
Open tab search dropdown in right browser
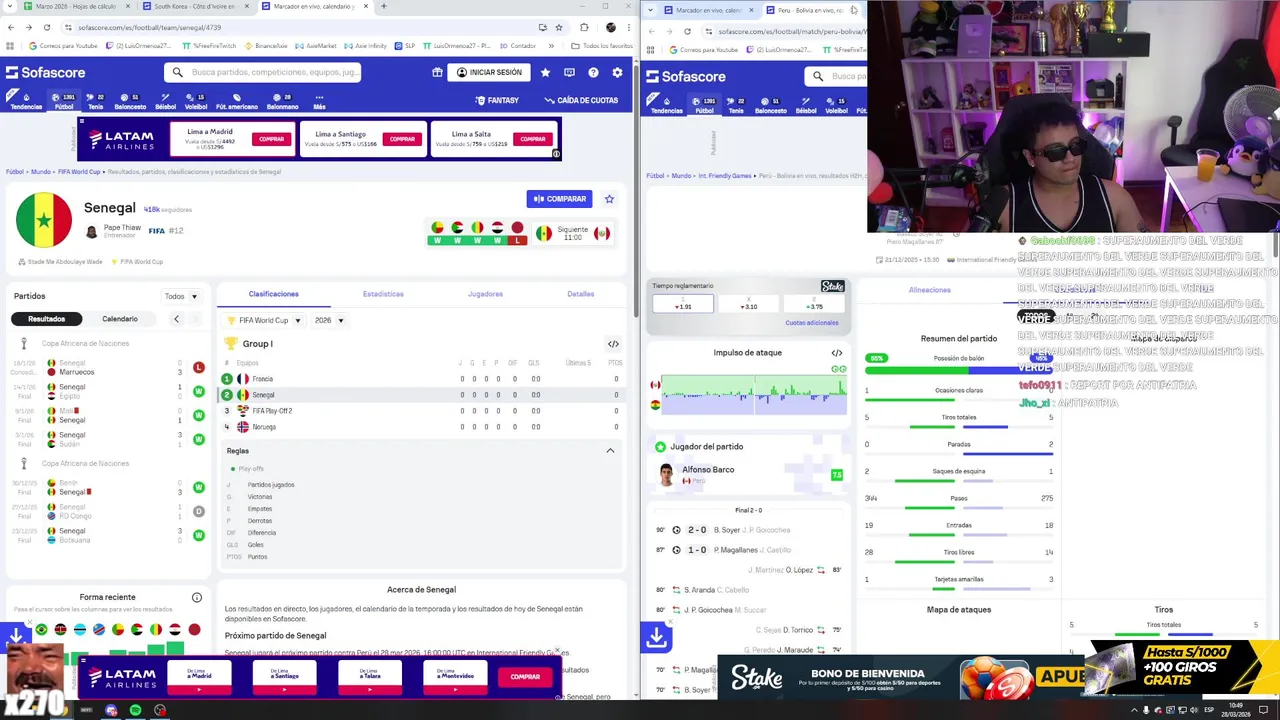click(x=651, y=10)
